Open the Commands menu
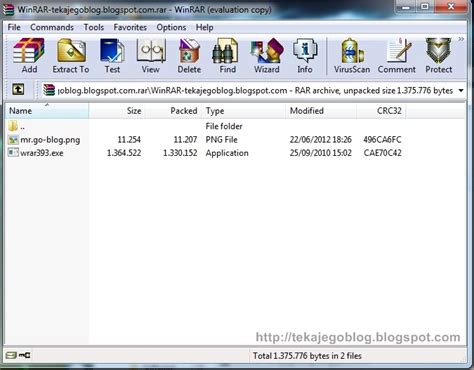This screenshot has height=370, width=474. point(52,27)
